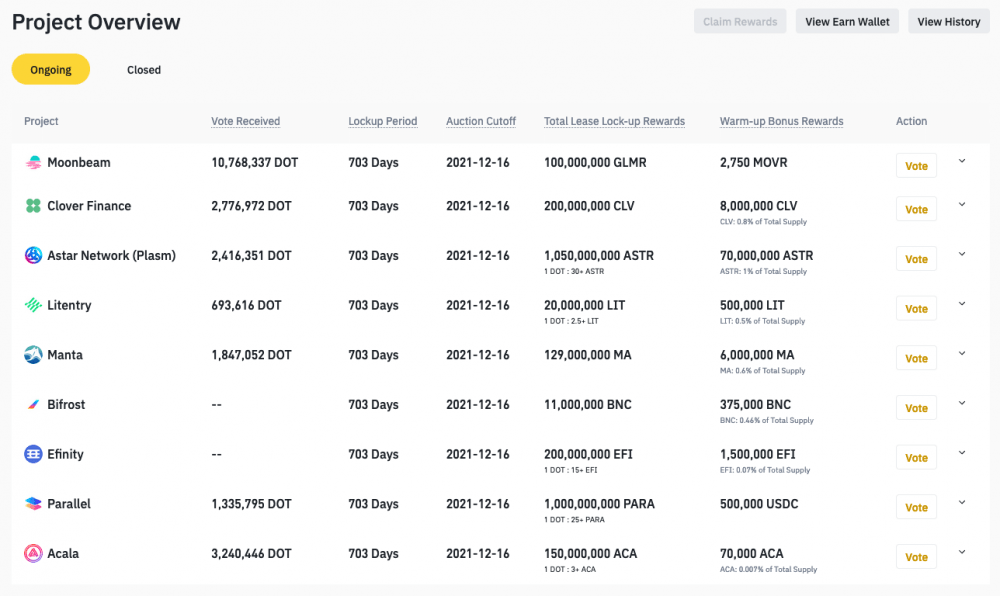Expand the Manta row chevron

click(962, 354)
